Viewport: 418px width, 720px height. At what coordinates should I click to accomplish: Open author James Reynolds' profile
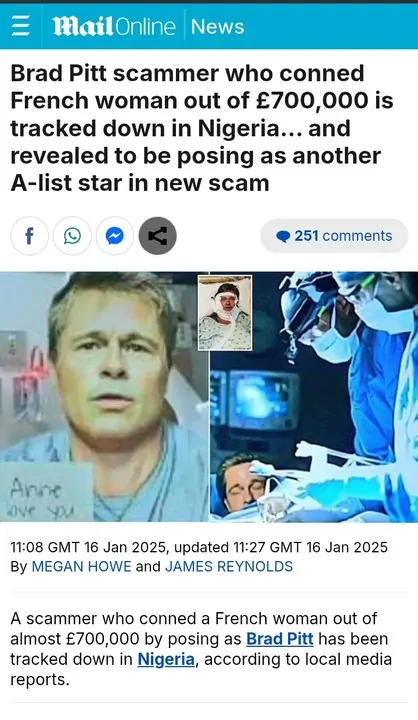229,566
